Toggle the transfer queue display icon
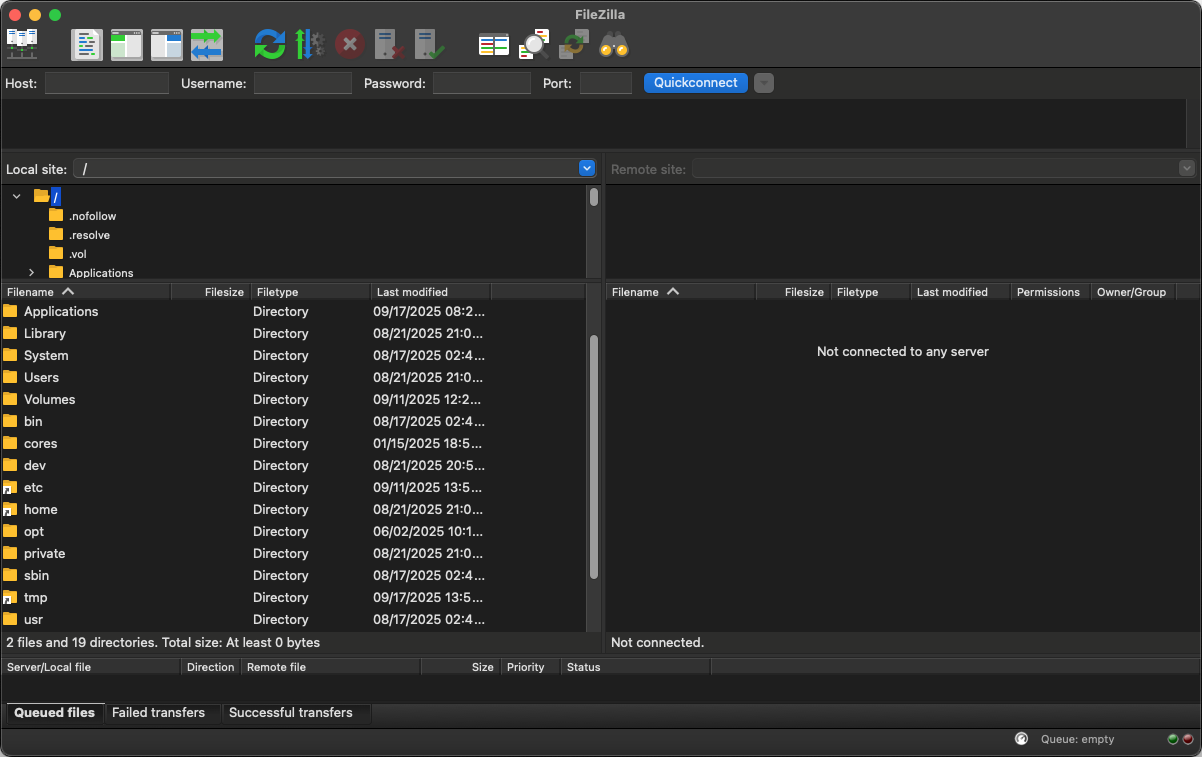This screenshot has height=757, width=1202. point(207,44)
